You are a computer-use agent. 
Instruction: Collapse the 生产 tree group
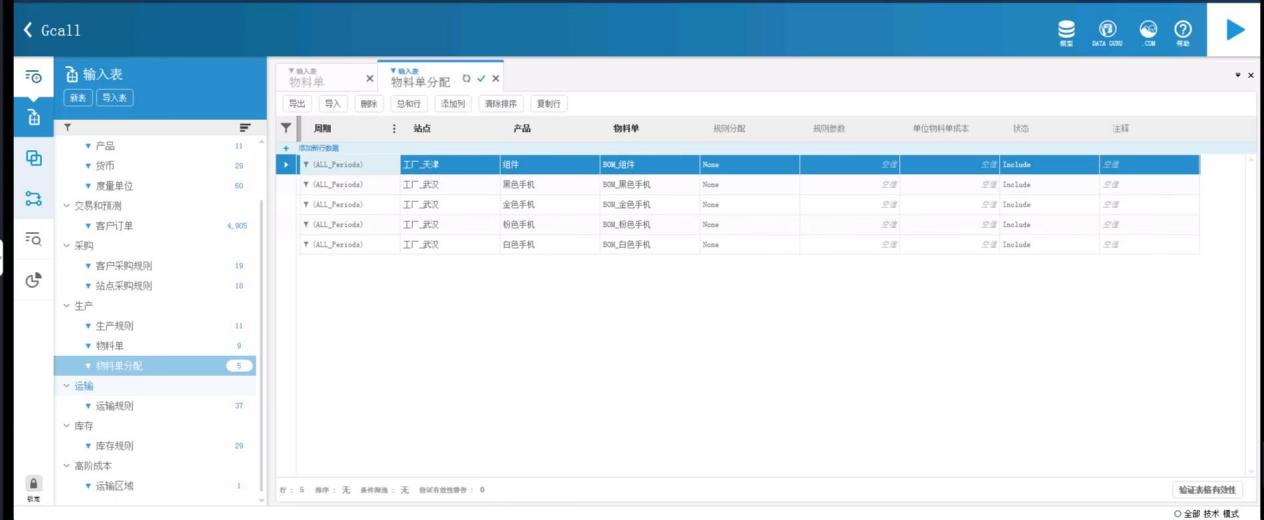(67, 306)
